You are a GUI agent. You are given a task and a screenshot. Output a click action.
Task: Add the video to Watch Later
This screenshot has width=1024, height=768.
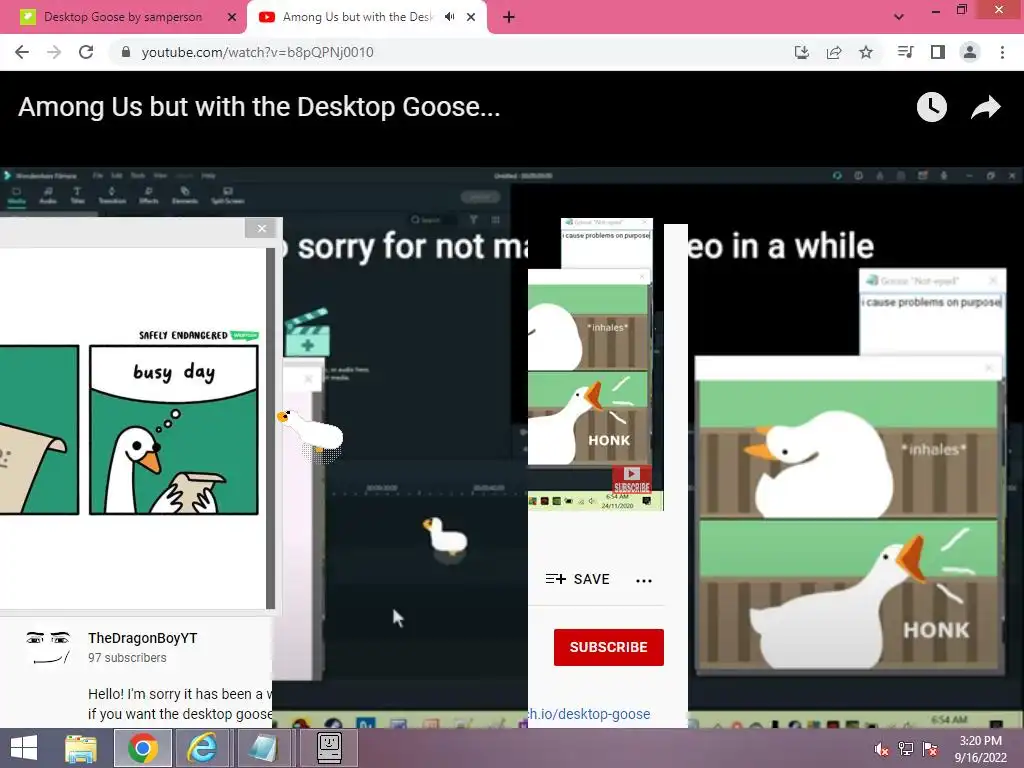pyautogui.click(x=931, y=107)
